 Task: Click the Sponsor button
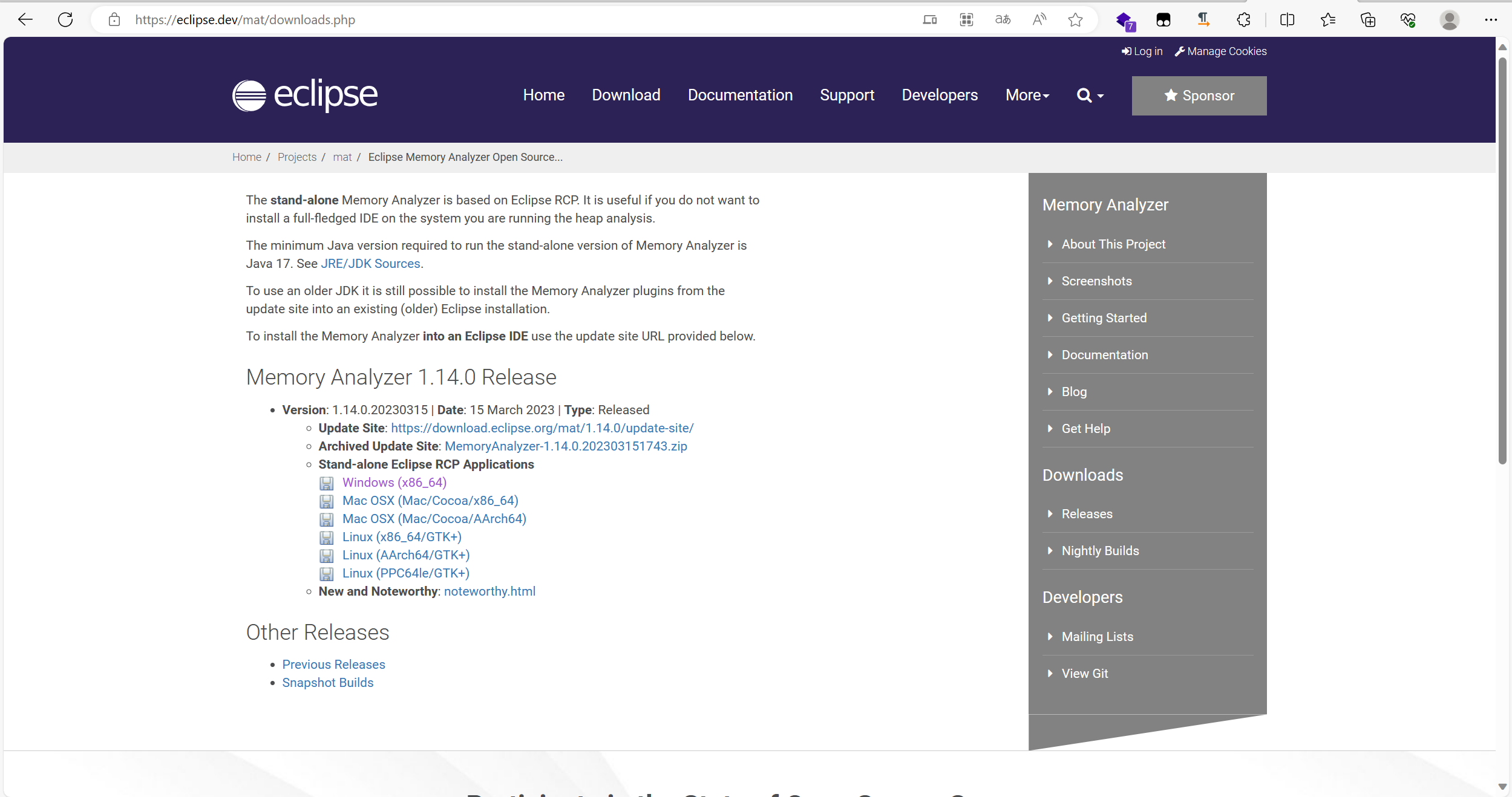(x=1199, y=96)
